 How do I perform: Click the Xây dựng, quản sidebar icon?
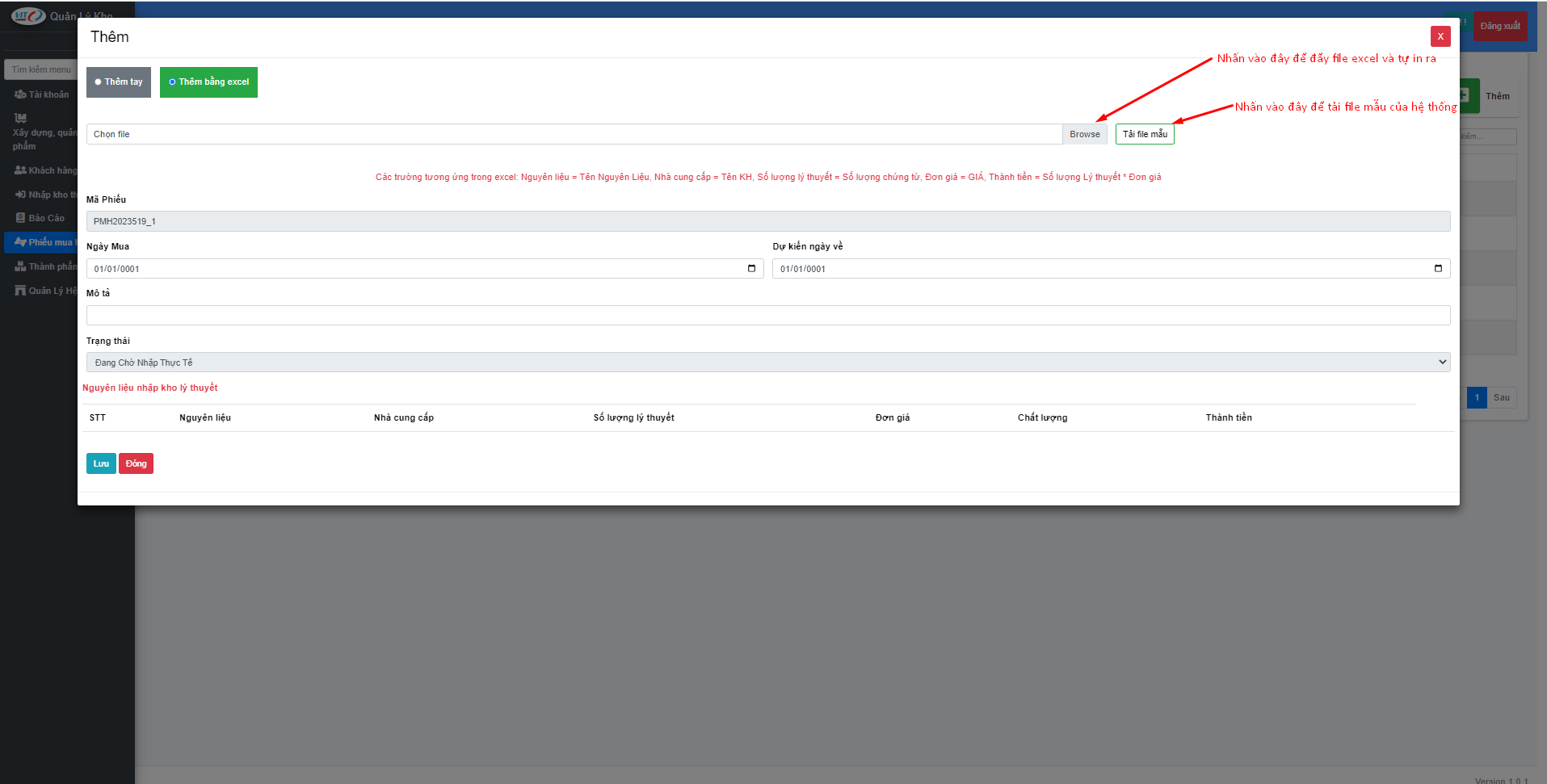pos(20,118)
